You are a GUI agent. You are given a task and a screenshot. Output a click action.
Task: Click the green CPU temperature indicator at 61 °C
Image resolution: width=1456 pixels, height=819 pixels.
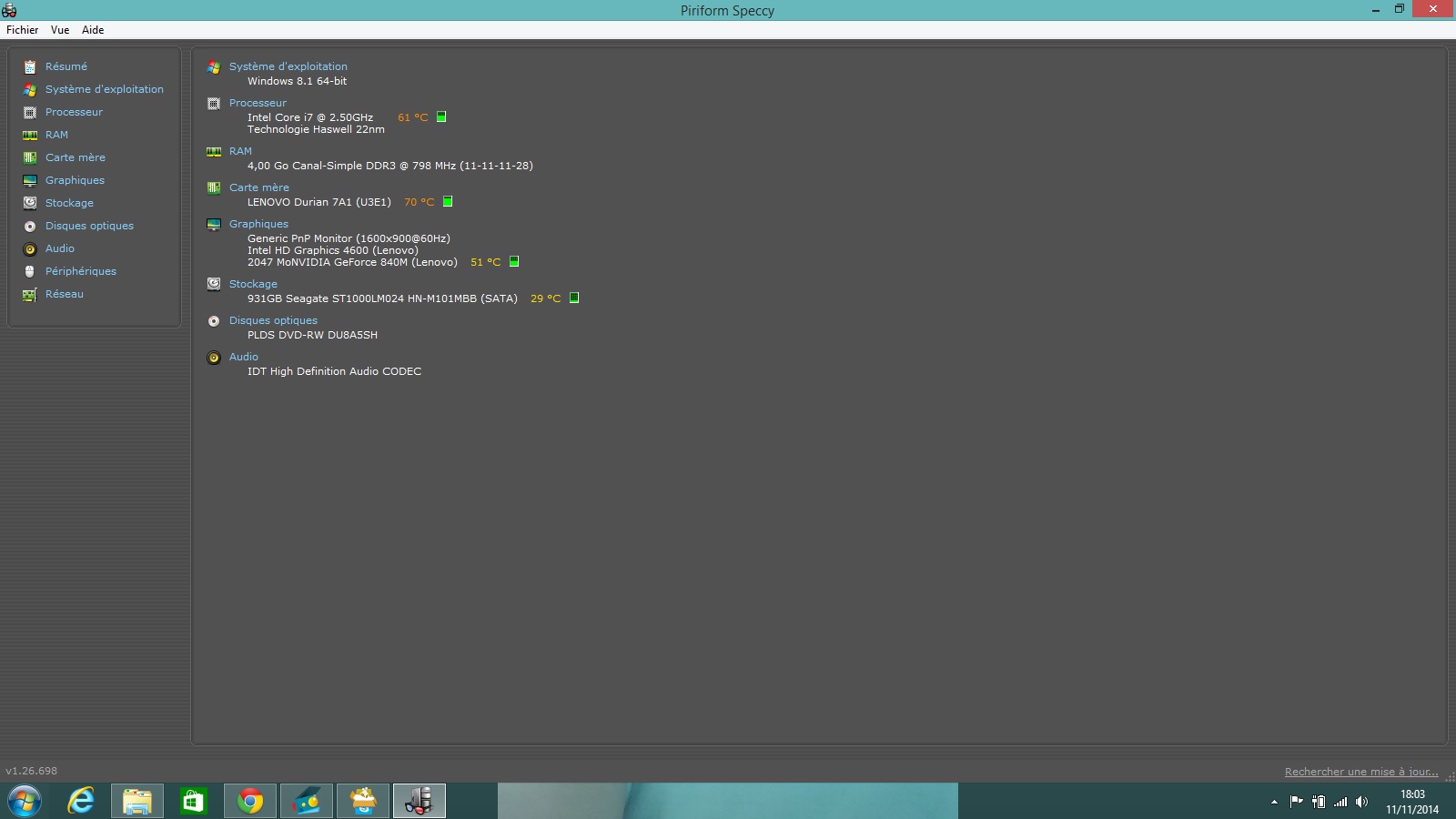click(441, 116)
